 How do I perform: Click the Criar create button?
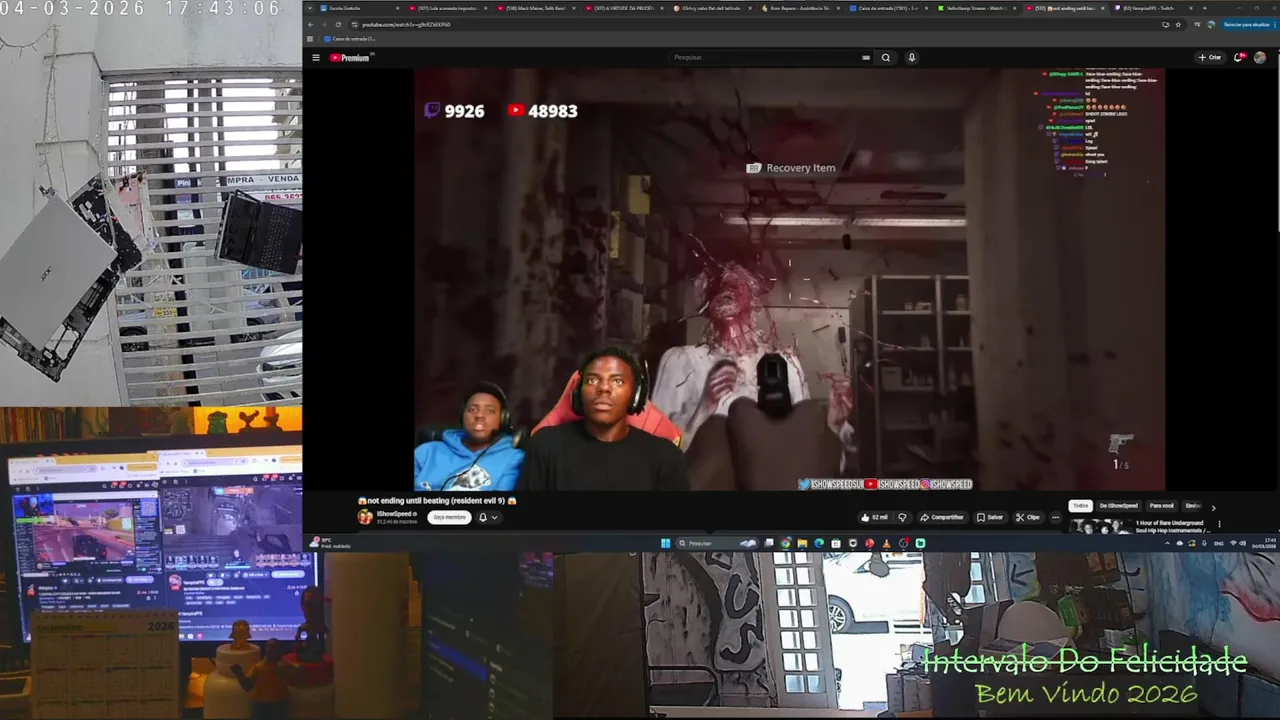pos(1210,57)
